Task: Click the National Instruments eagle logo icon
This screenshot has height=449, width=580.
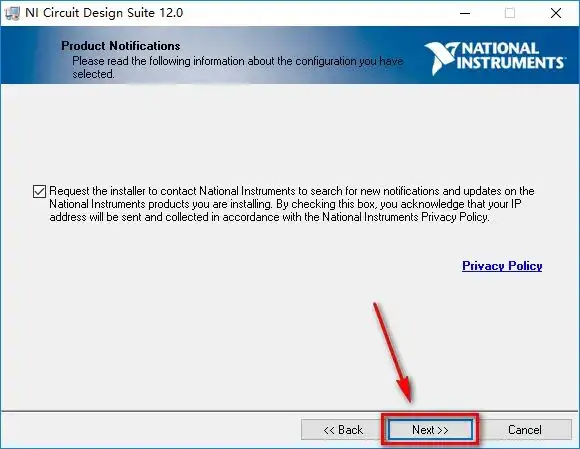Action: click(441, 58)
